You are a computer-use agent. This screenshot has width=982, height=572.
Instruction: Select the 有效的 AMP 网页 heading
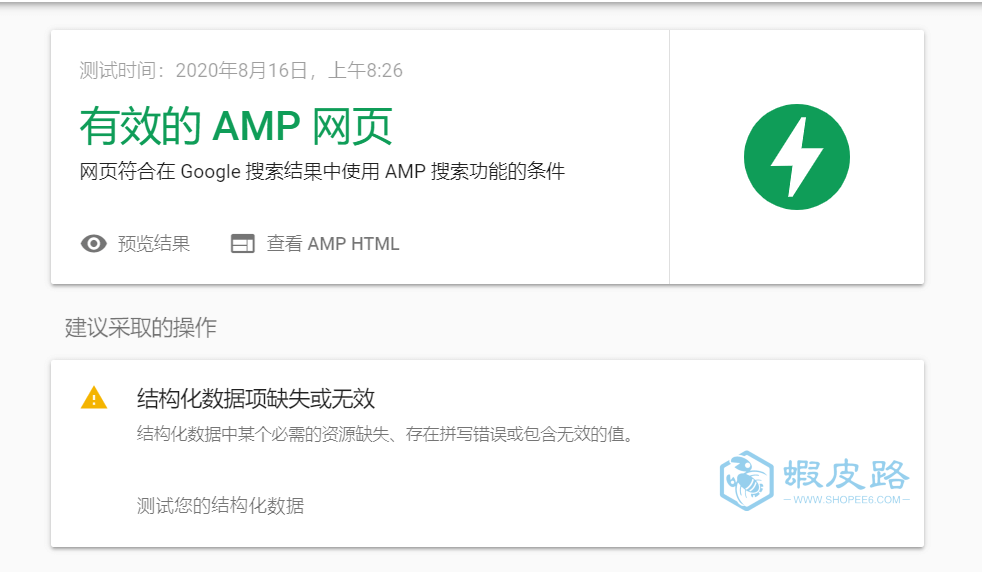236,126
